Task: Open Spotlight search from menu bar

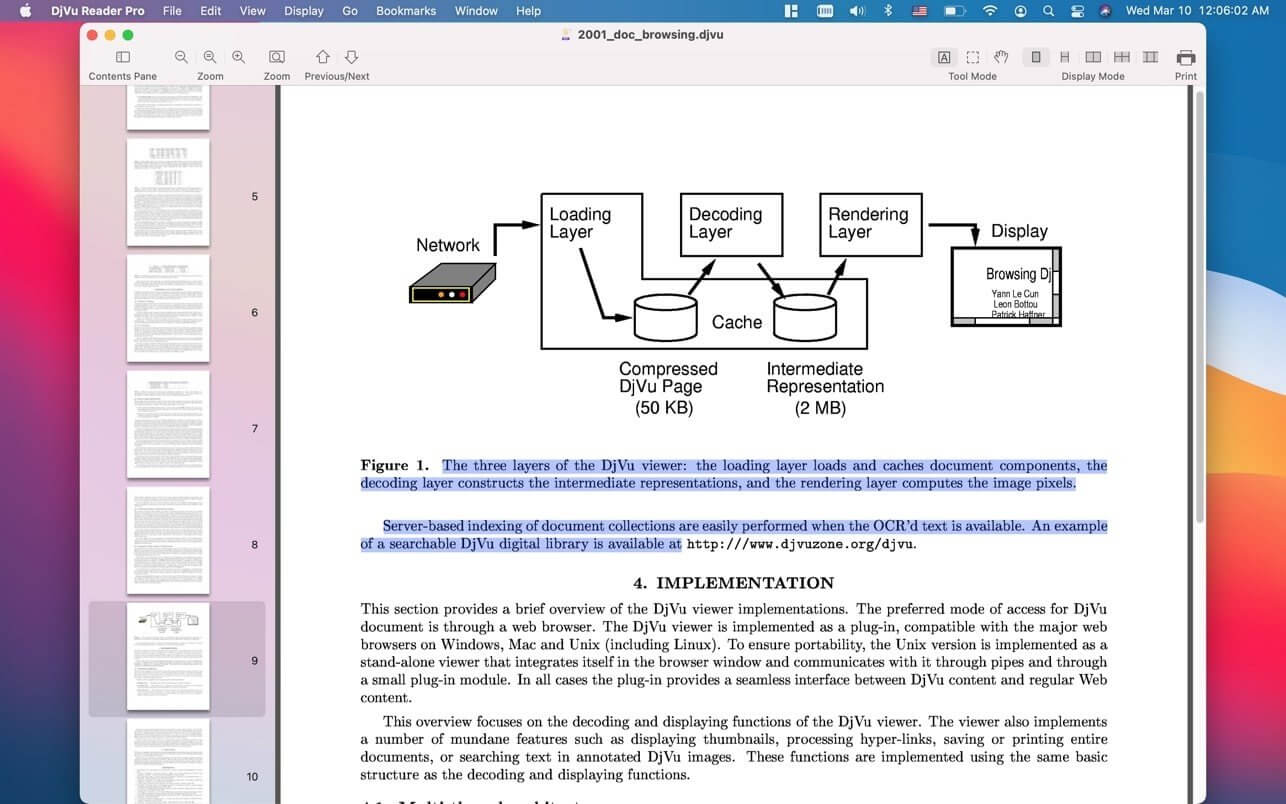Action: [x=1047, y=11]
